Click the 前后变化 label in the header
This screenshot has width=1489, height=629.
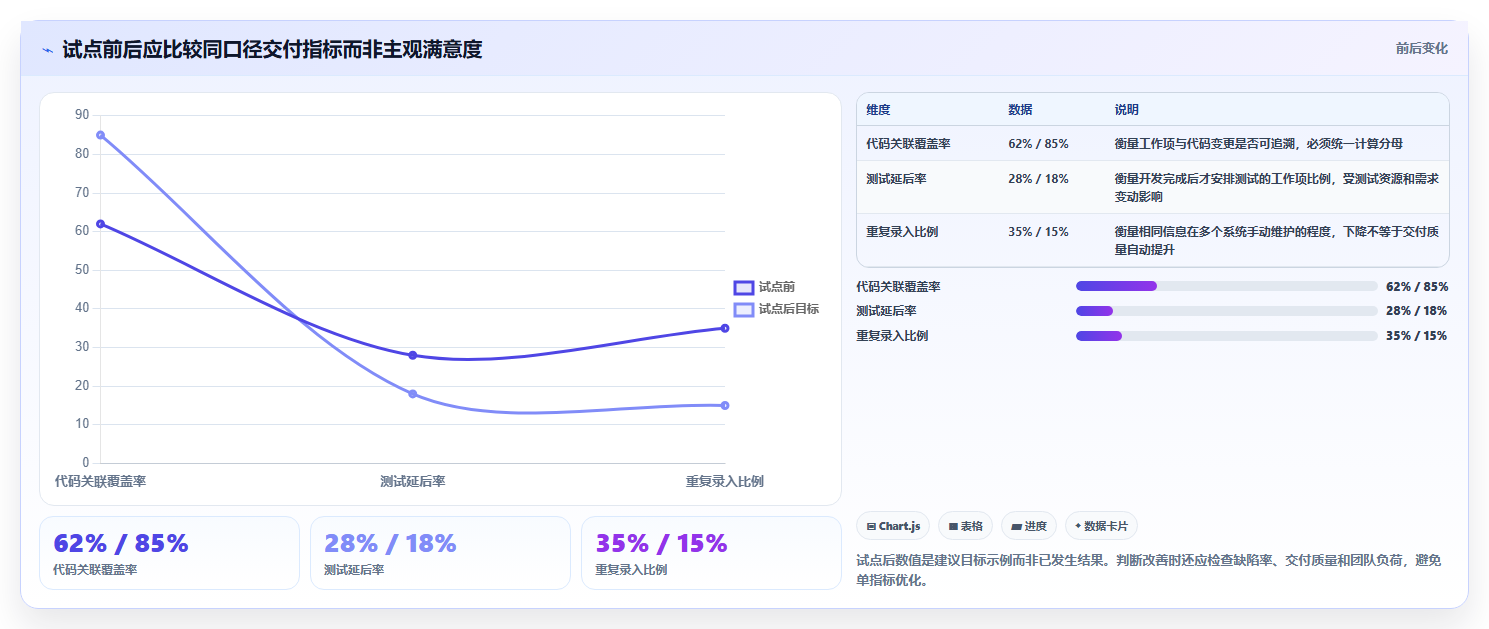point(1421,48)
